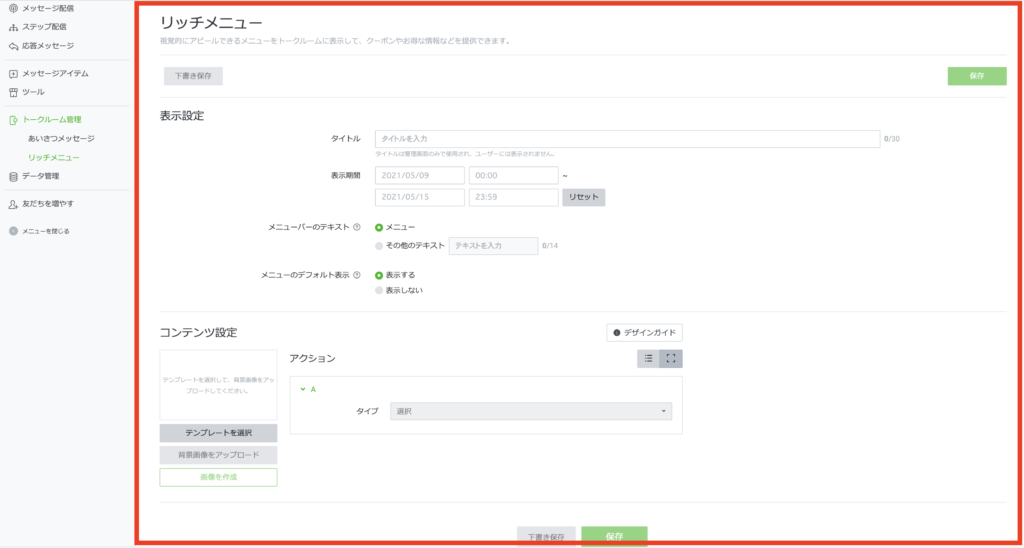Screen dimensions: 1024x548
Task: Click the デザインガイド button
Action: point(644,332)
